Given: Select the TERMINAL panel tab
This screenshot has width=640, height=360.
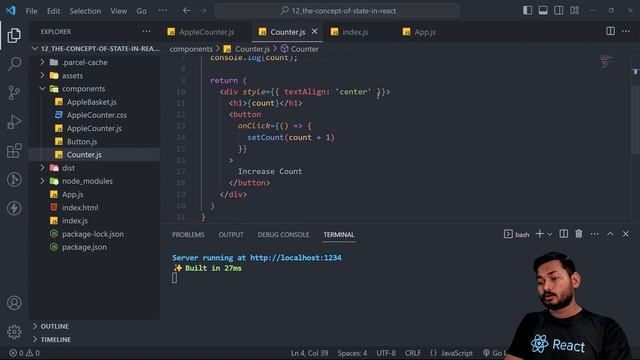Looking at the screenshot, I should [339, 235].
